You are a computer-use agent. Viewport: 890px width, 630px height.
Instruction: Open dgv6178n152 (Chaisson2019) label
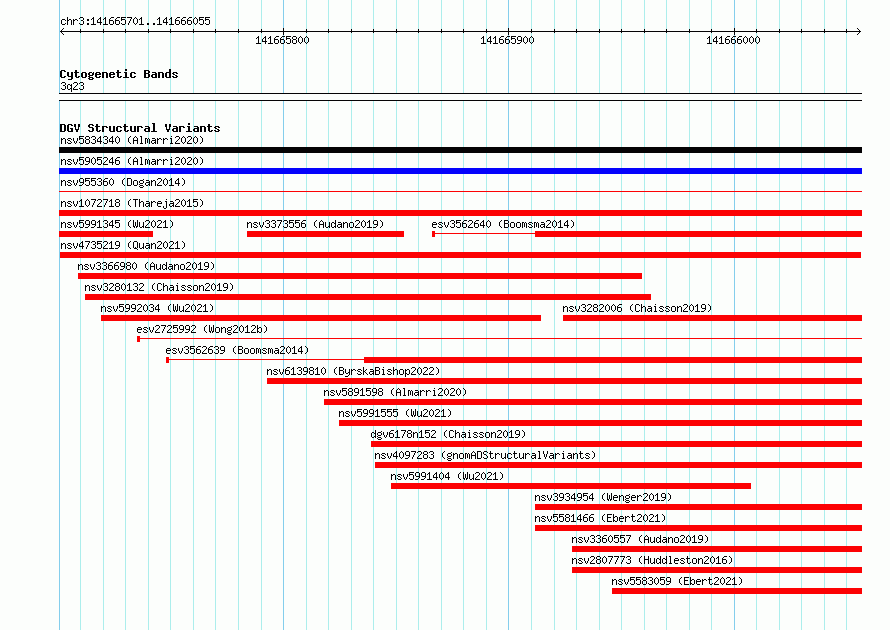[448, 434]
